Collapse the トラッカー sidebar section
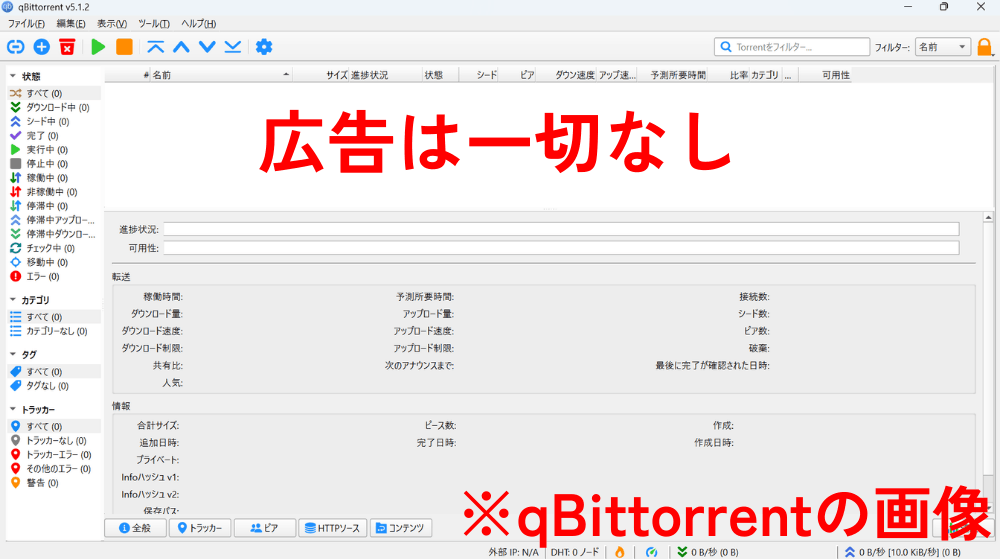The width and height of the screenshot is (1000, 559). (x=12, y=410)
